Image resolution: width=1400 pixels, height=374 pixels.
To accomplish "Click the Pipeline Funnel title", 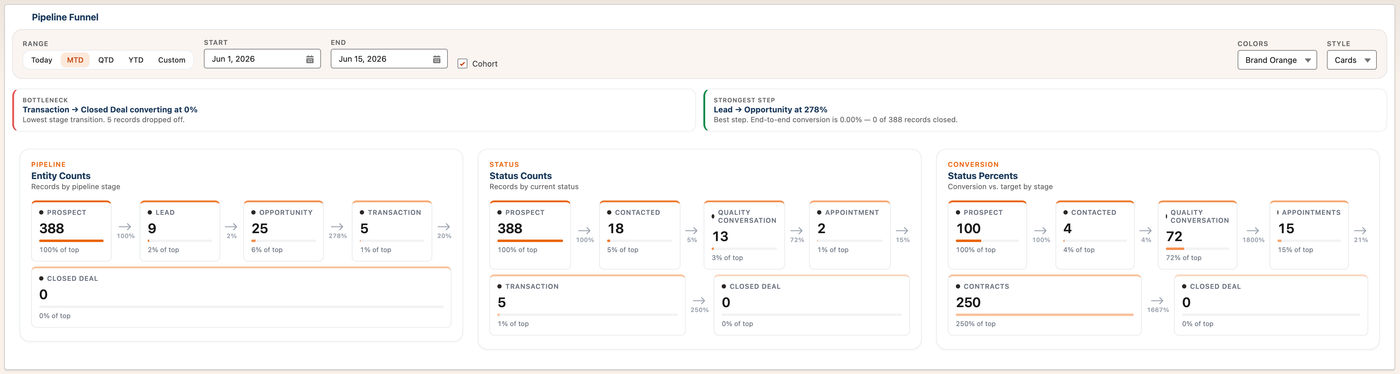I will click(65, 17).
